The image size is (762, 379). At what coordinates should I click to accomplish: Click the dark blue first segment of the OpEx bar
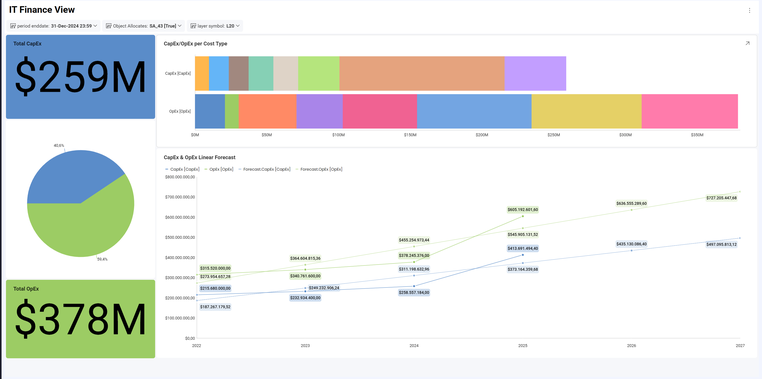[210, 111]
